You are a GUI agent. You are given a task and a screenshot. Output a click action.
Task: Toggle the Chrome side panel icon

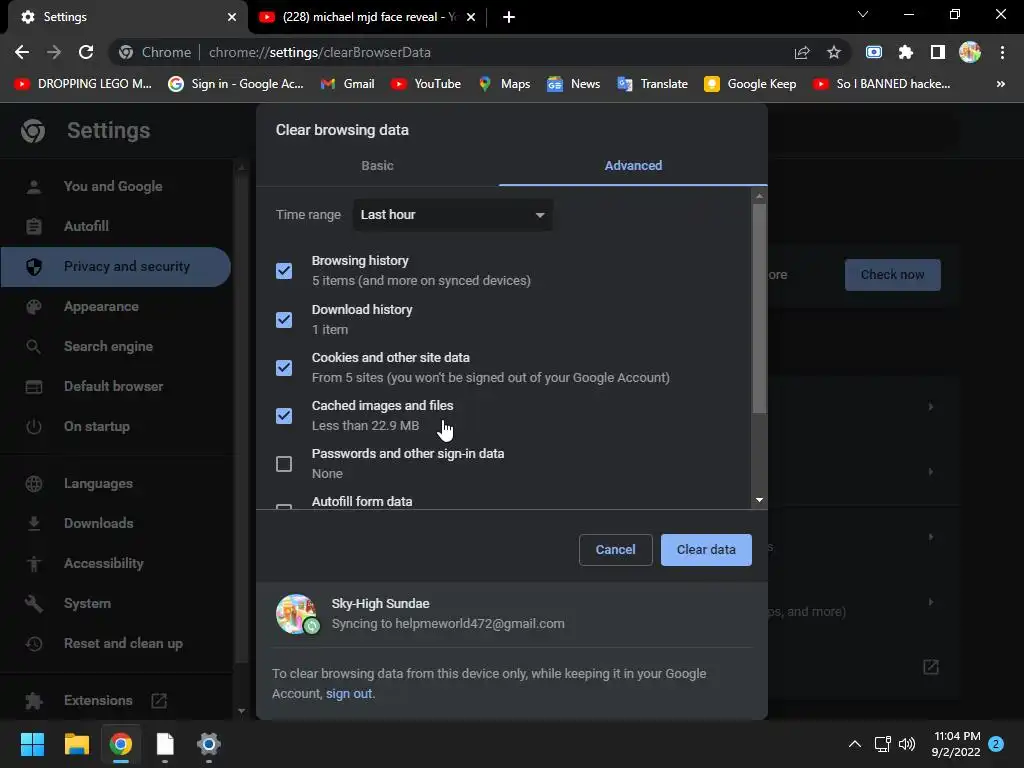pyautogui.click(x=937, y=52)
